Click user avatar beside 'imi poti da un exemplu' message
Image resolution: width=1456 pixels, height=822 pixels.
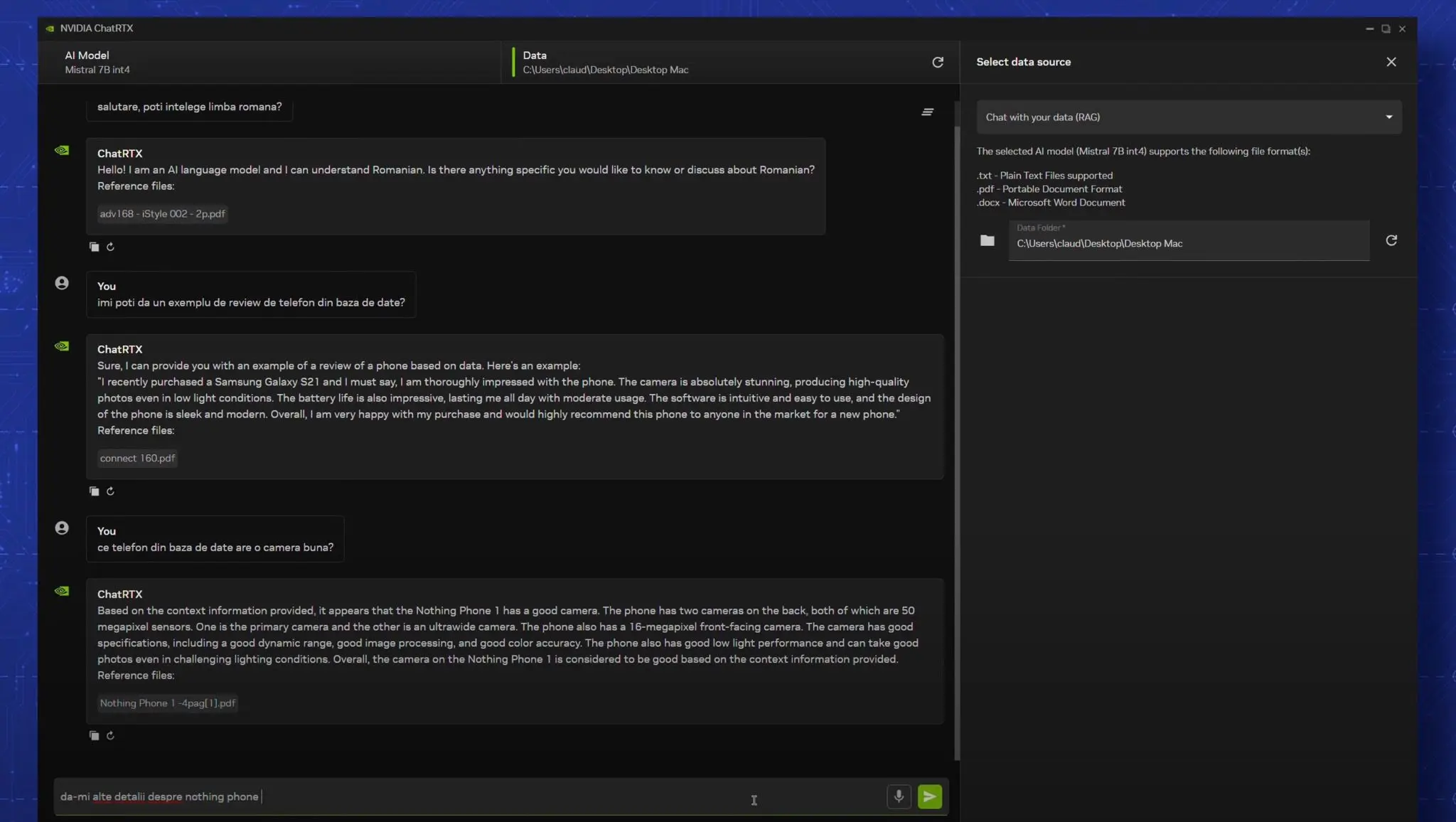point(62,283)
